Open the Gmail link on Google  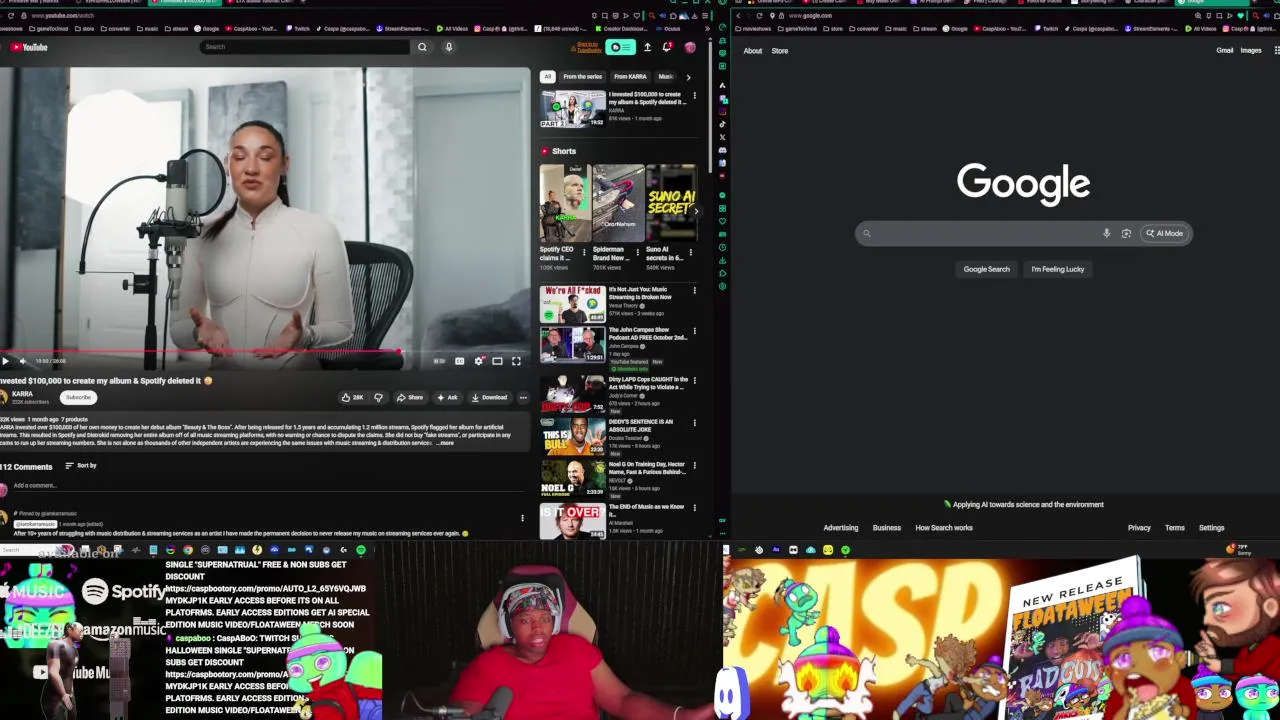coord(1224,51)
